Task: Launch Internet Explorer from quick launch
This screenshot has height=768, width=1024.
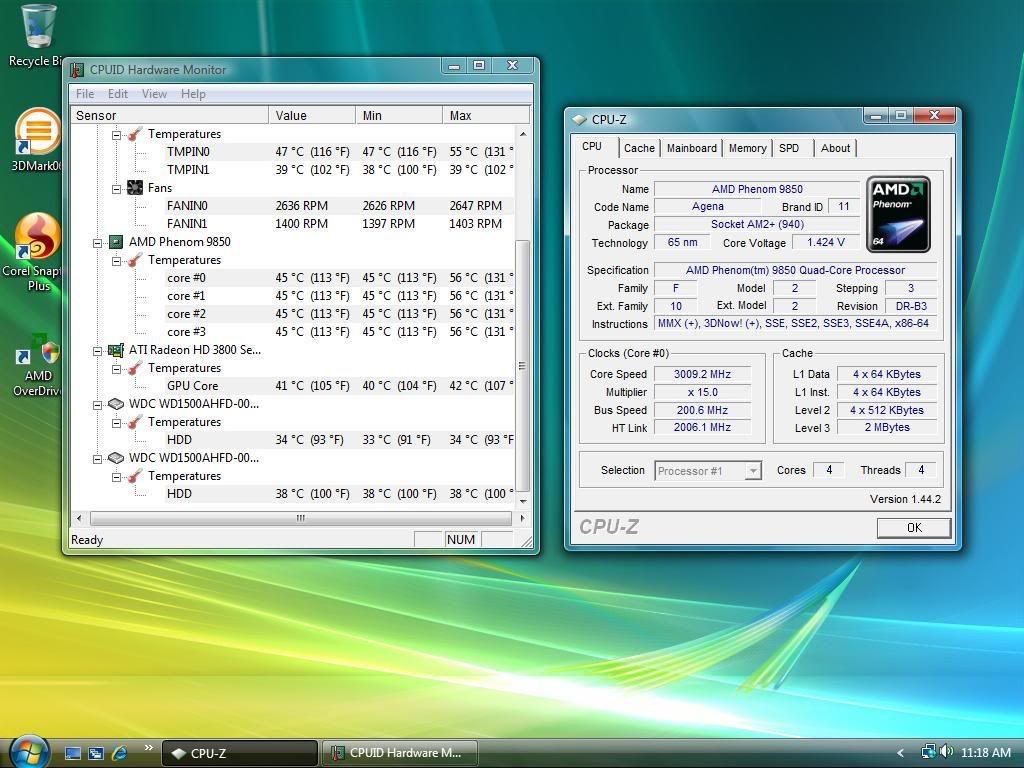Action: (120, 753)
